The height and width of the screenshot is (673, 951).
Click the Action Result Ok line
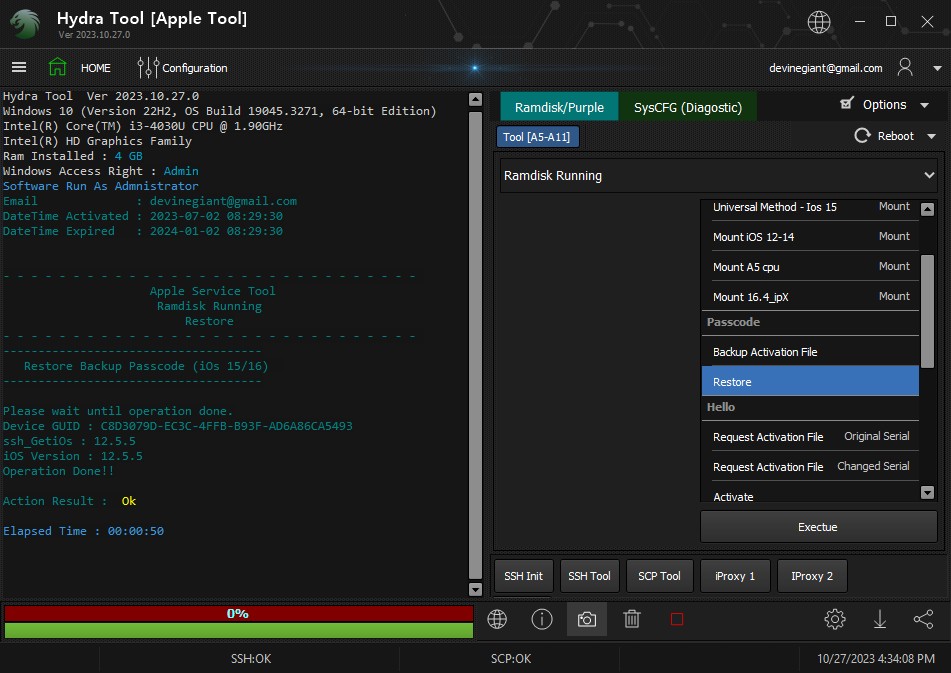70,501
